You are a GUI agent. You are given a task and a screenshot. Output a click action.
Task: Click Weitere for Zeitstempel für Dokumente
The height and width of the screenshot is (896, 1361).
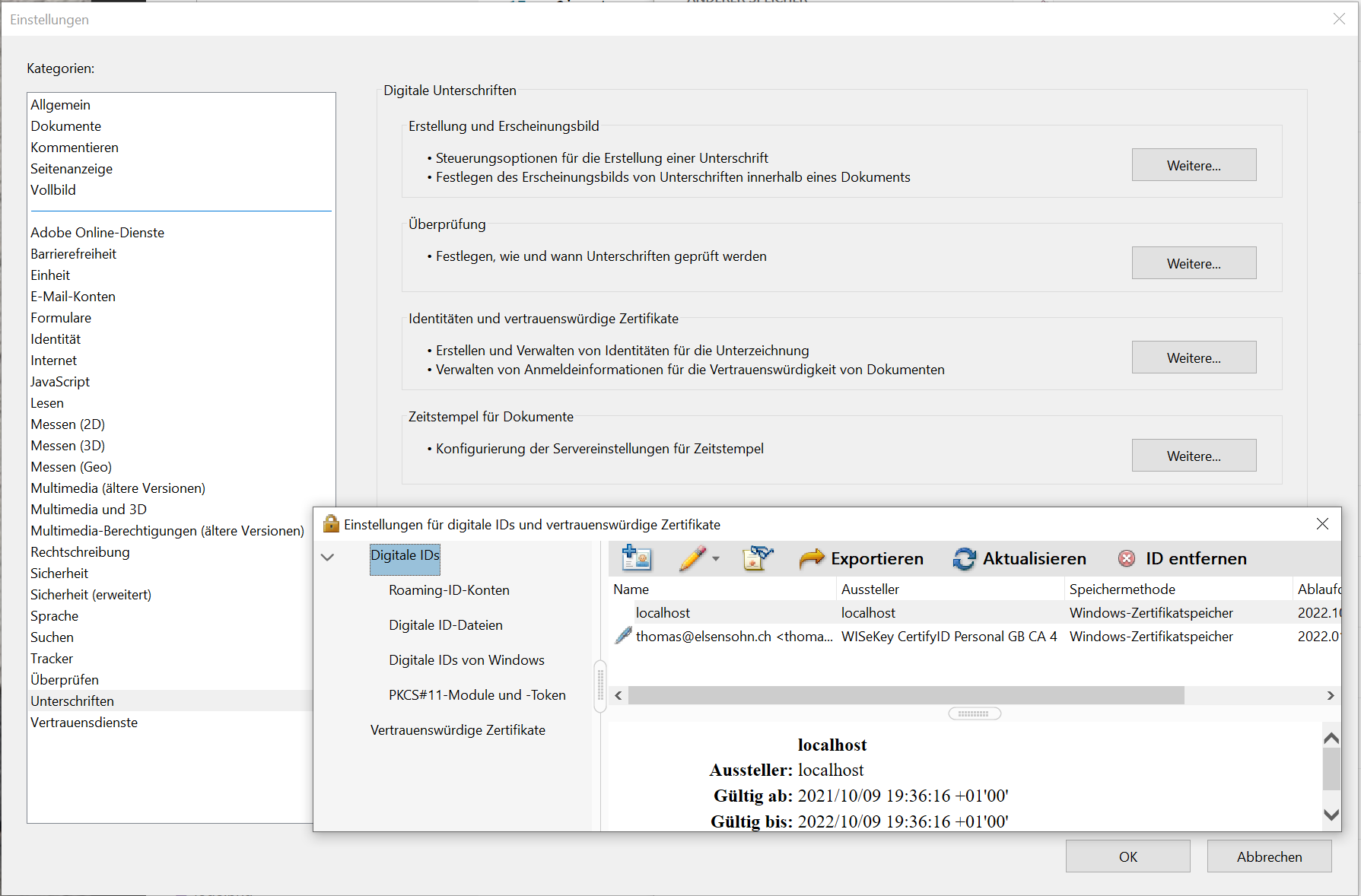click(x=1193, y=456)
